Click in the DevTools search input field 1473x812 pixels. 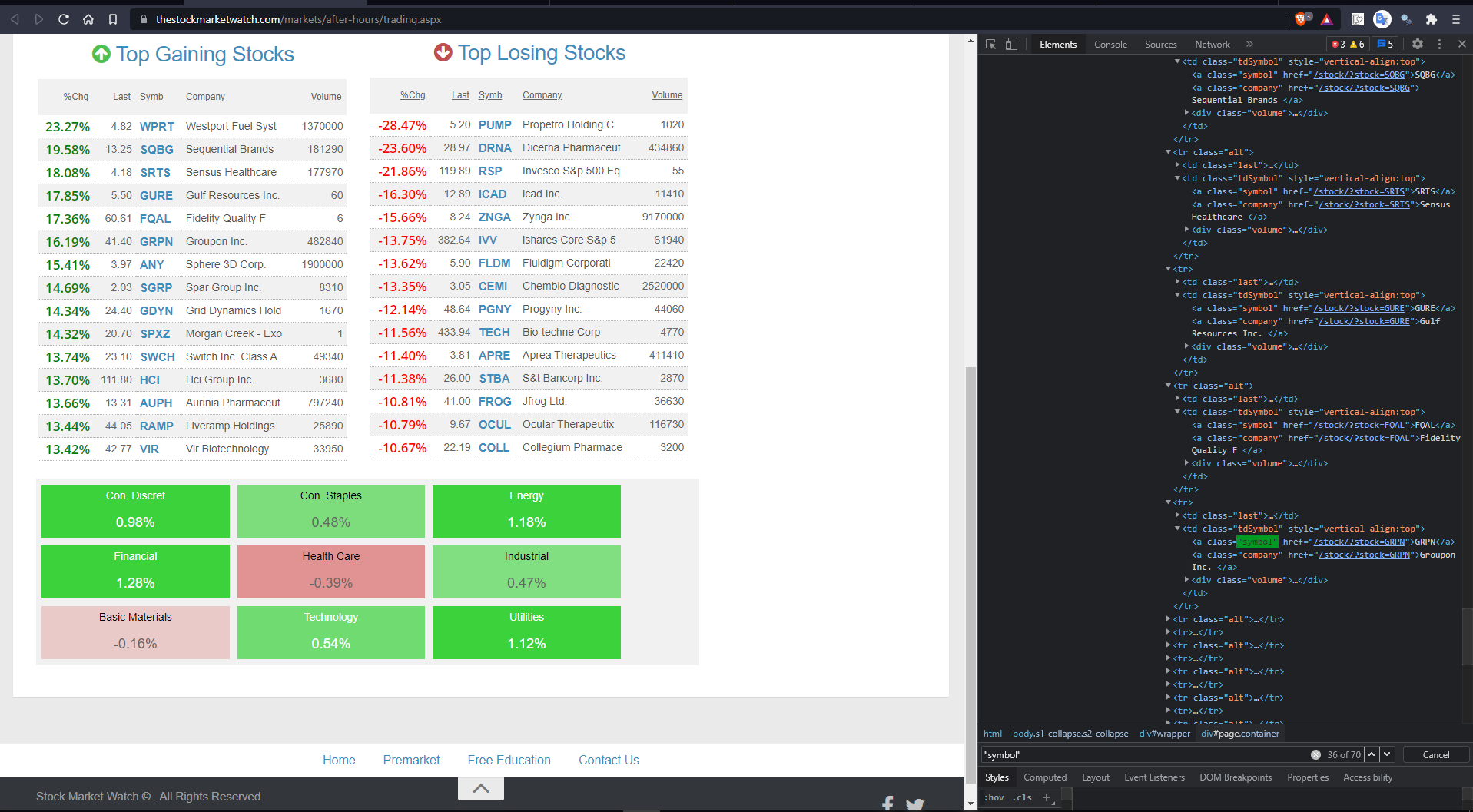click(1145, 754)
